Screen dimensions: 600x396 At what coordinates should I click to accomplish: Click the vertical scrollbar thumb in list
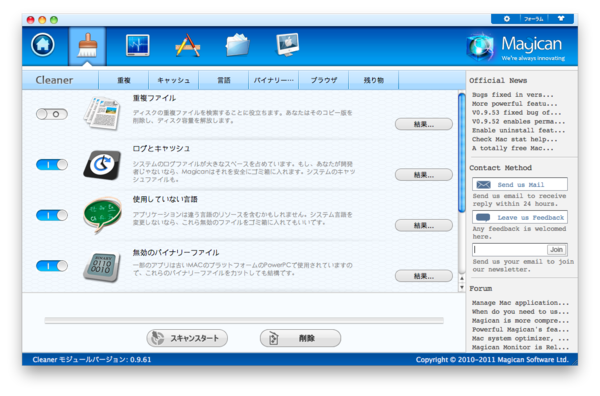tap(462, 152)
